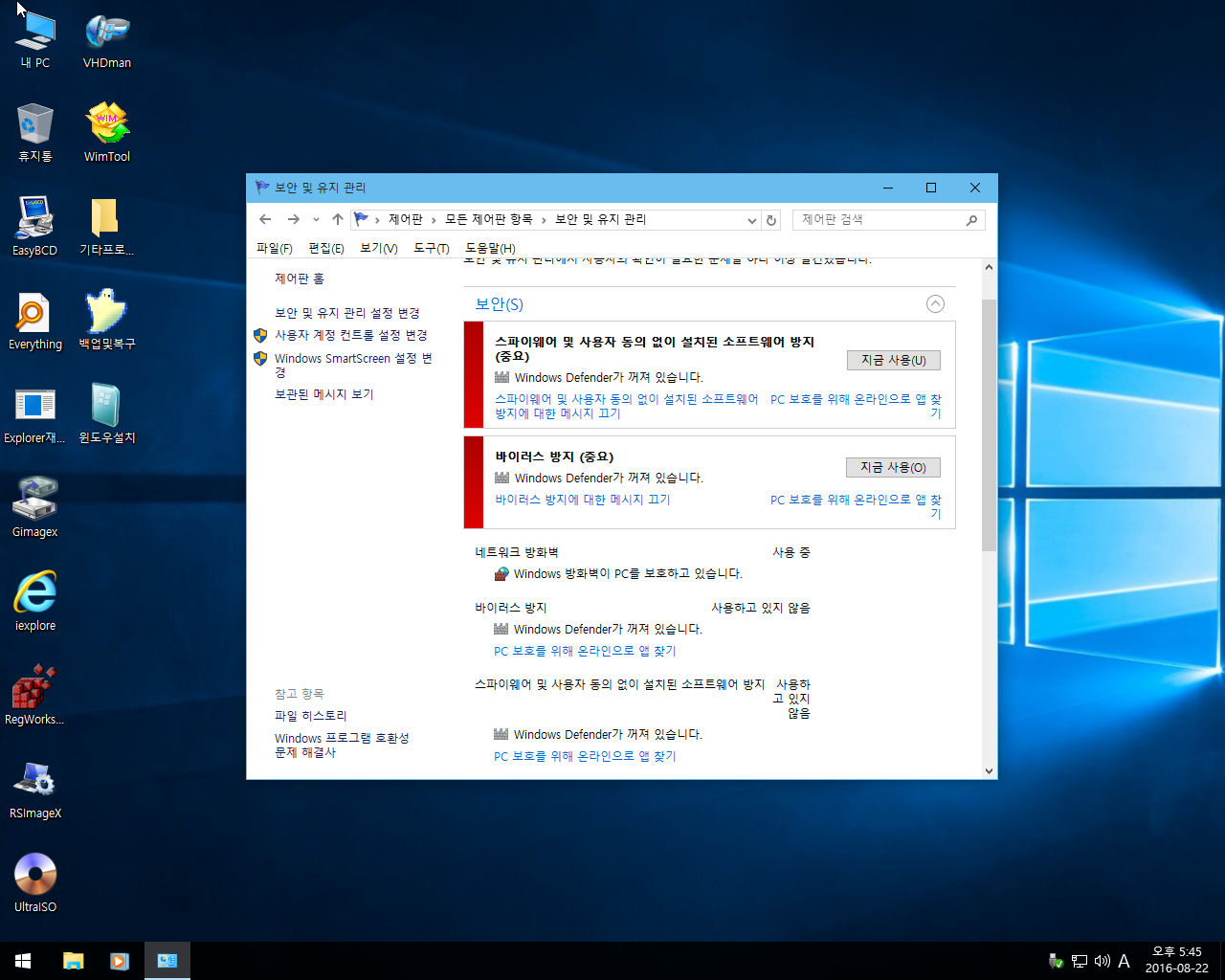Click 스파이웨어 방지에 대한 메시지 끄기 link
Image resolution: width=1225 pixels, height=980 pixels.
pyautogui.click(x=627, y=406)
